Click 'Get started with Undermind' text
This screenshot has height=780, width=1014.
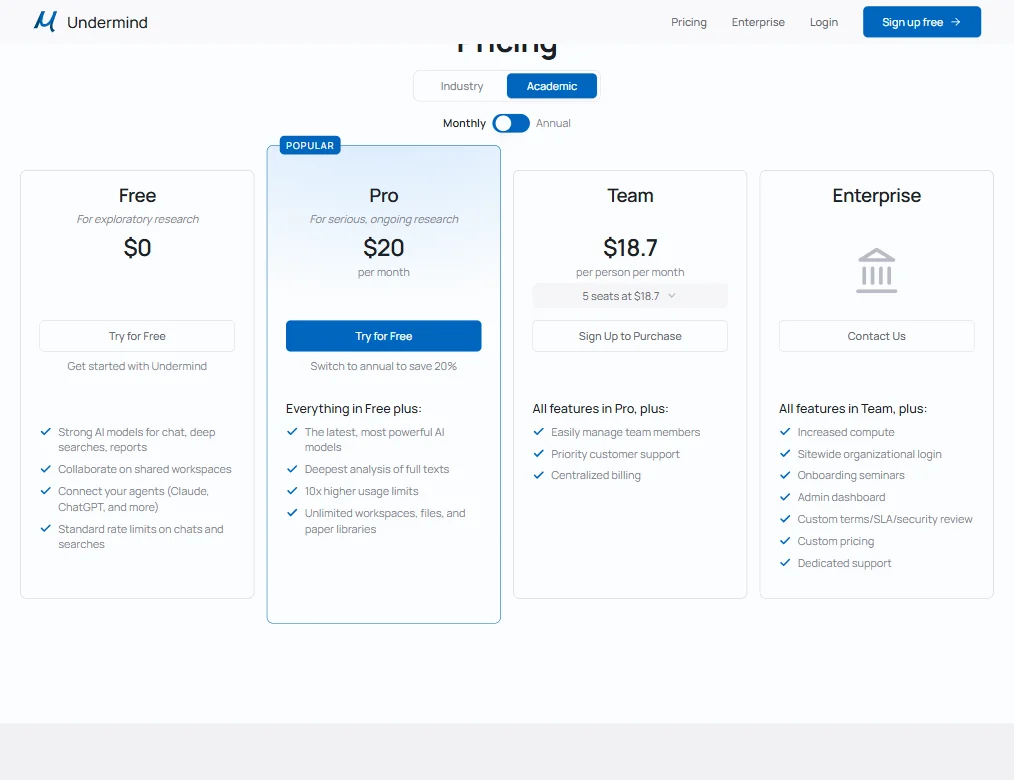(x=137, y=366)
